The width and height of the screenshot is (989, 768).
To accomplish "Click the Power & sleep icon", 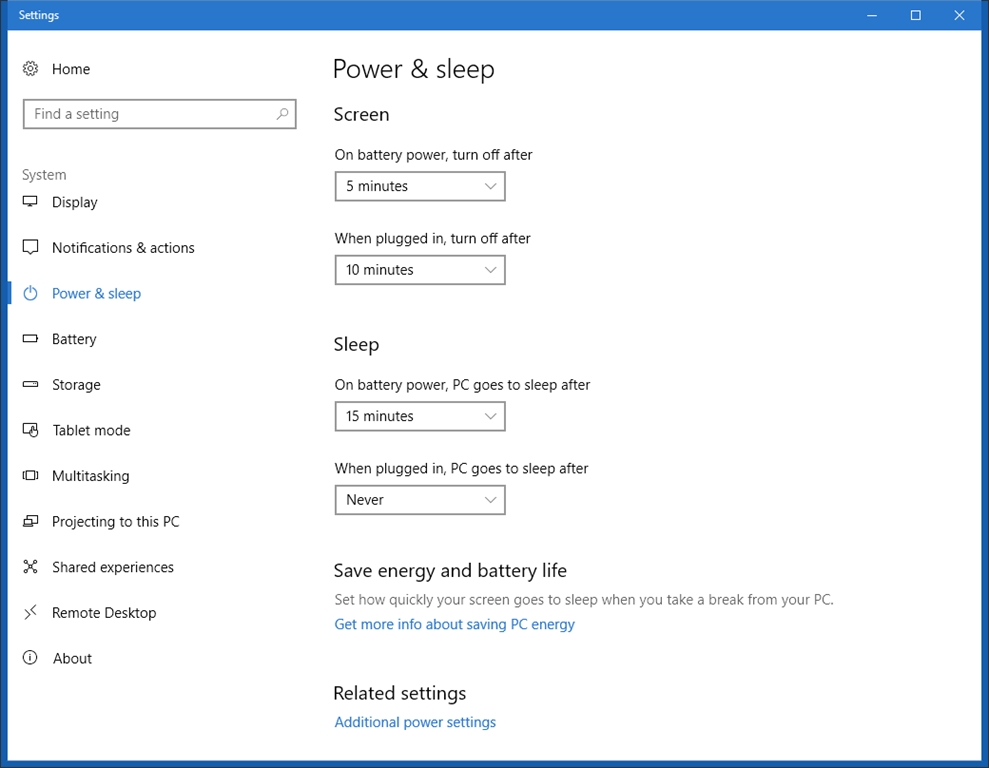I will (30, 293).
